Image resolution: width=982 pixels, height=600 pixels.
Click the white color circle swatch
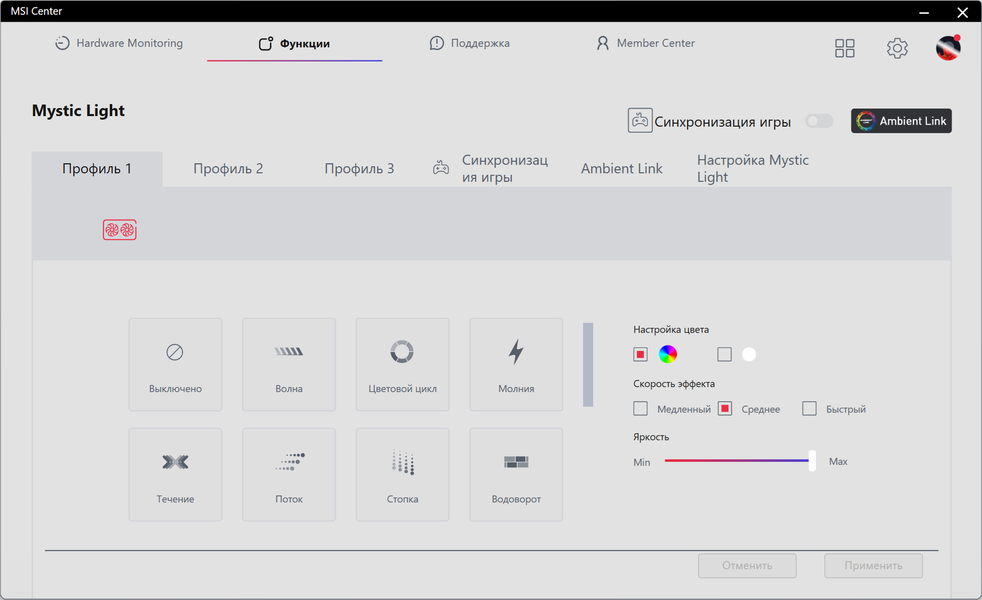coord(748,354)
